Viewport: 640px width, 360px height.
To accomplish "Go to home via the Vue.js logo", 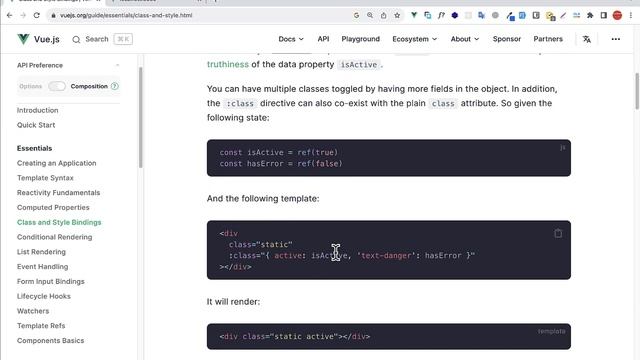I will [x=38, y=39].
